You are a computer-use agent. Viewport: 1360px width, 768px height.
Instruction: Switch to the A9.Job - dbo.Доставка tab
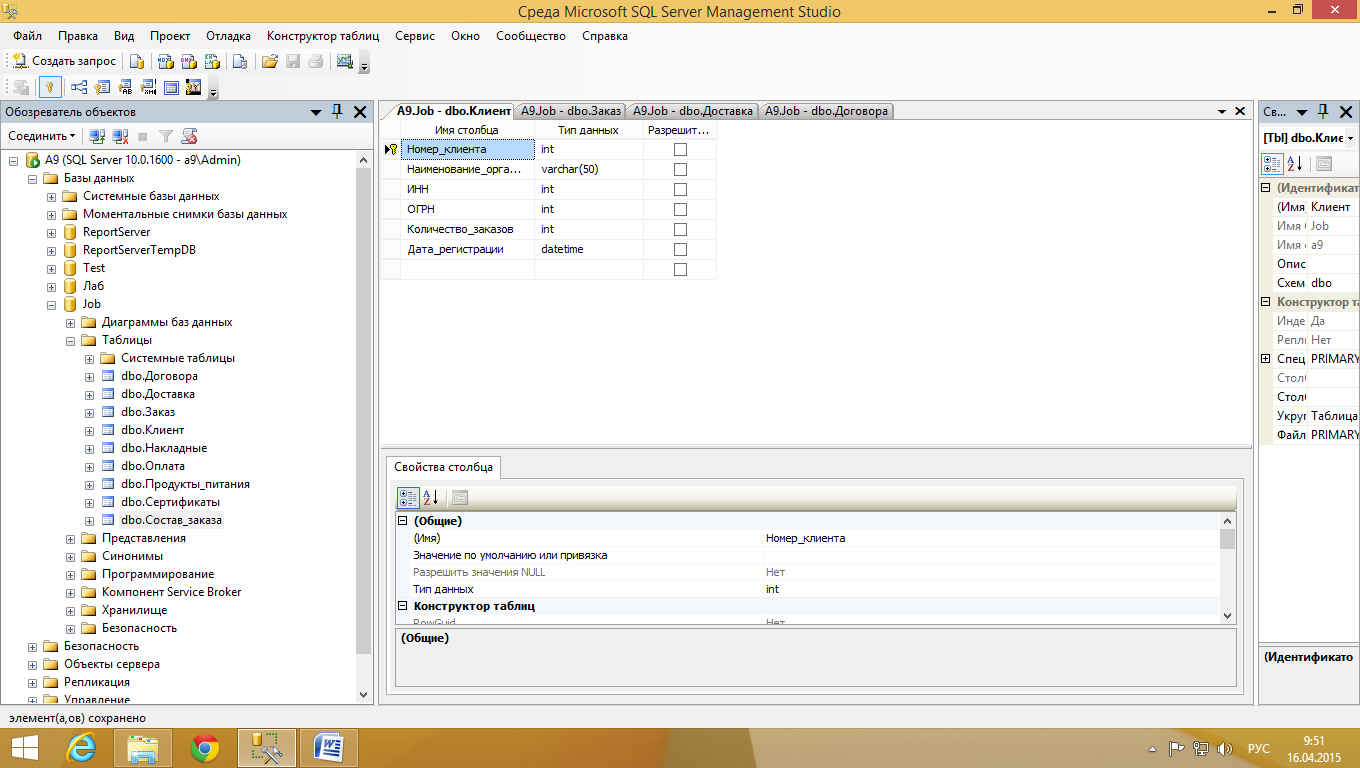(693, 111)
